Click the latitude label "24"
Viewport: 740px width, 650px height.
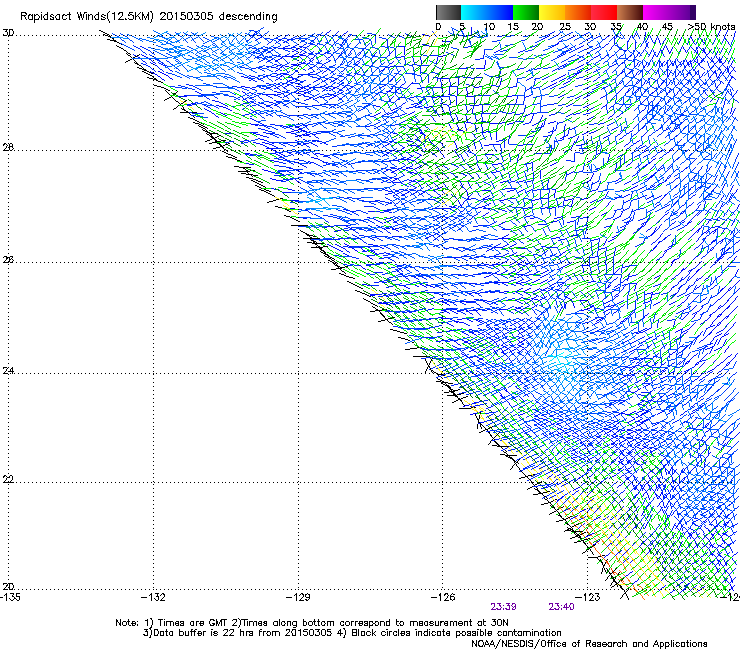click(8, 371)
